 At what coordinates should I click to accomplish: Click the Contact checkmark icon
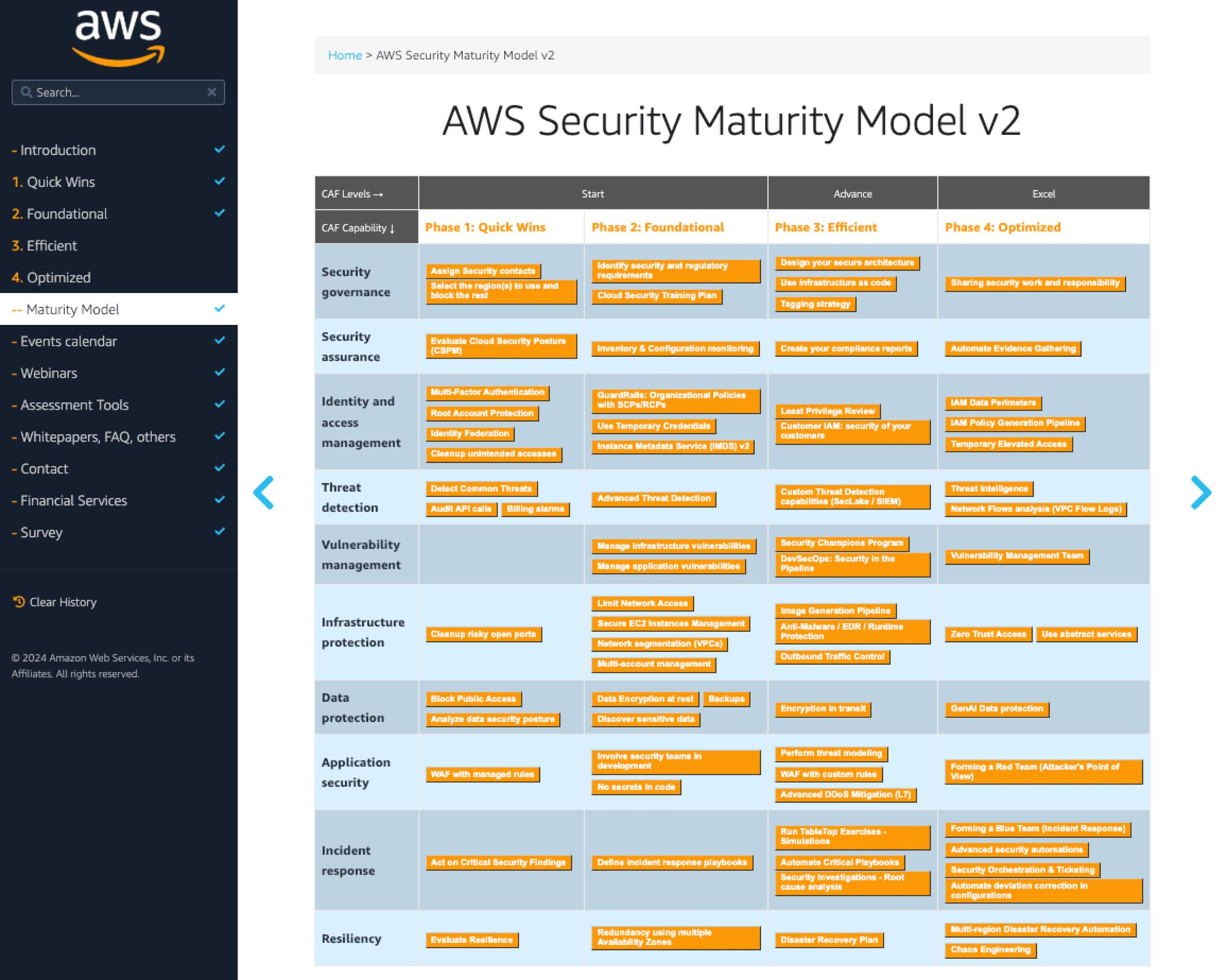(220, 468)
